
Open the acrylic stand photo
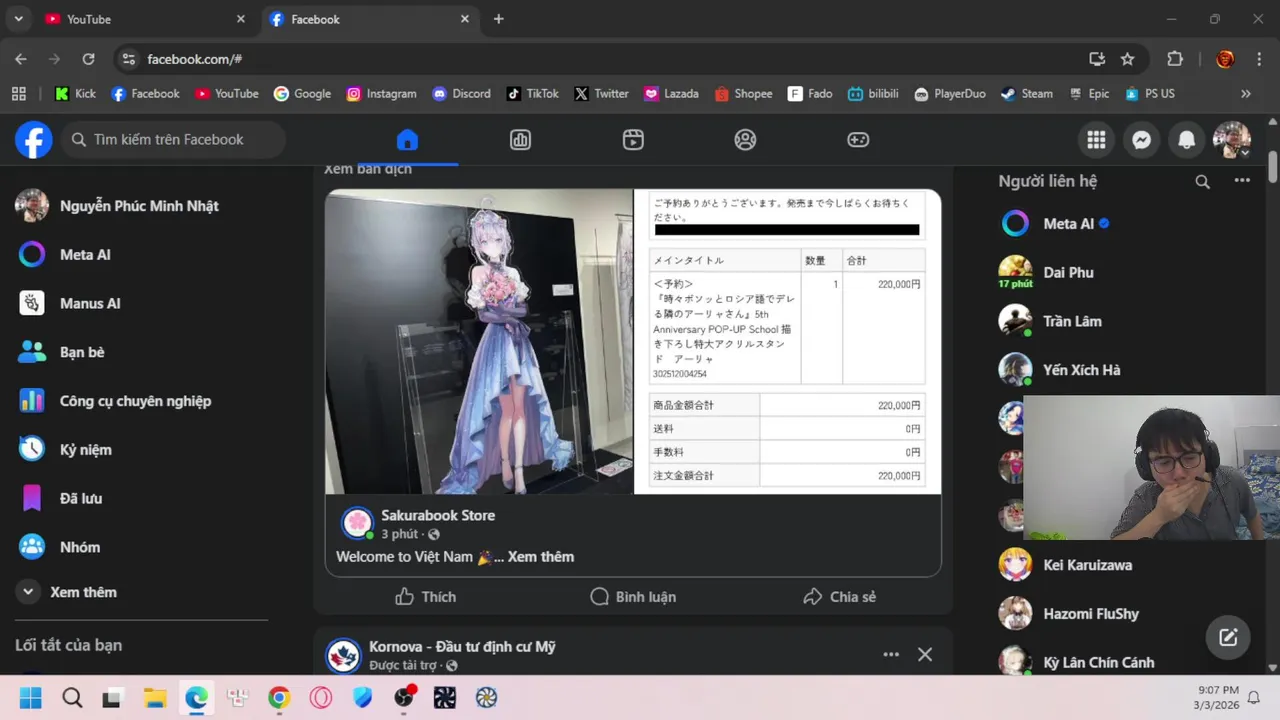479,341
